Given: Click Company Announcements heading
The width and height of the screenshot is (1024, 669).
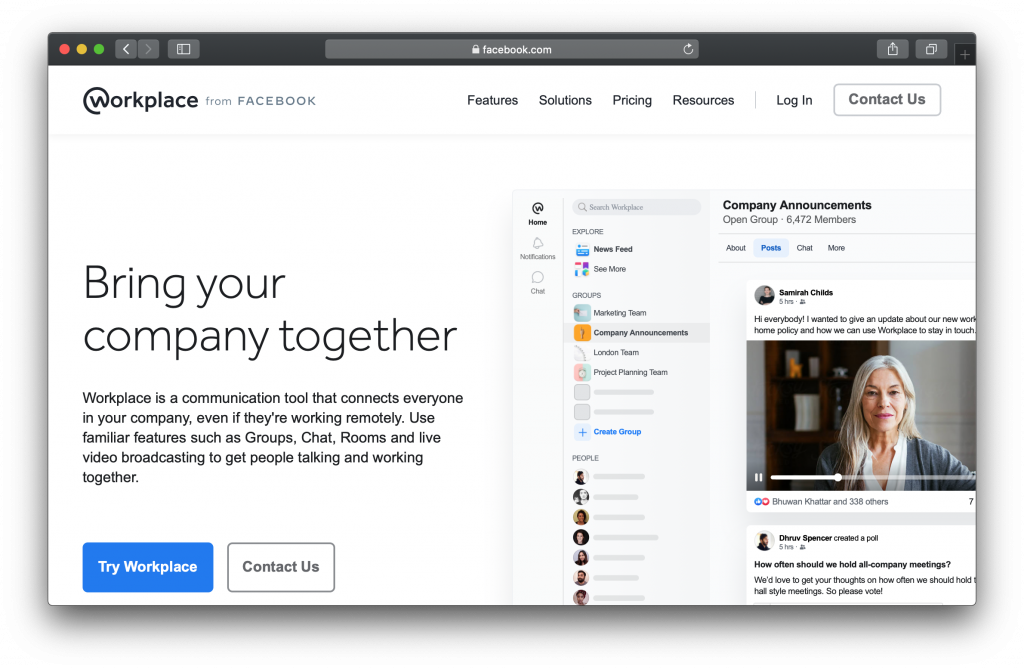Looking at the screenshot, I should 797,205.
